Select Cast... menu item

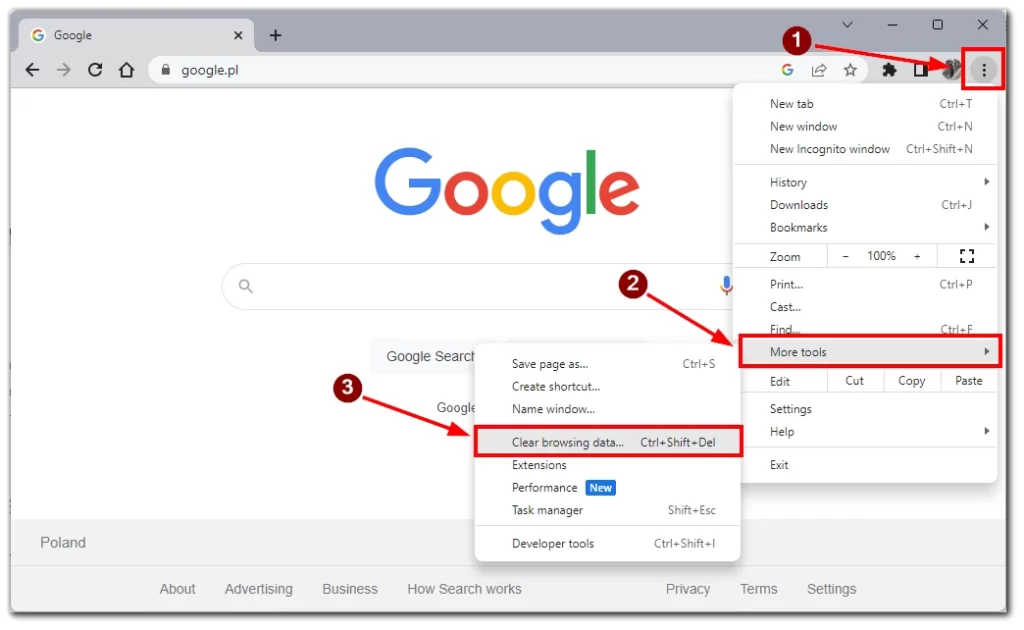pos(865,307)
